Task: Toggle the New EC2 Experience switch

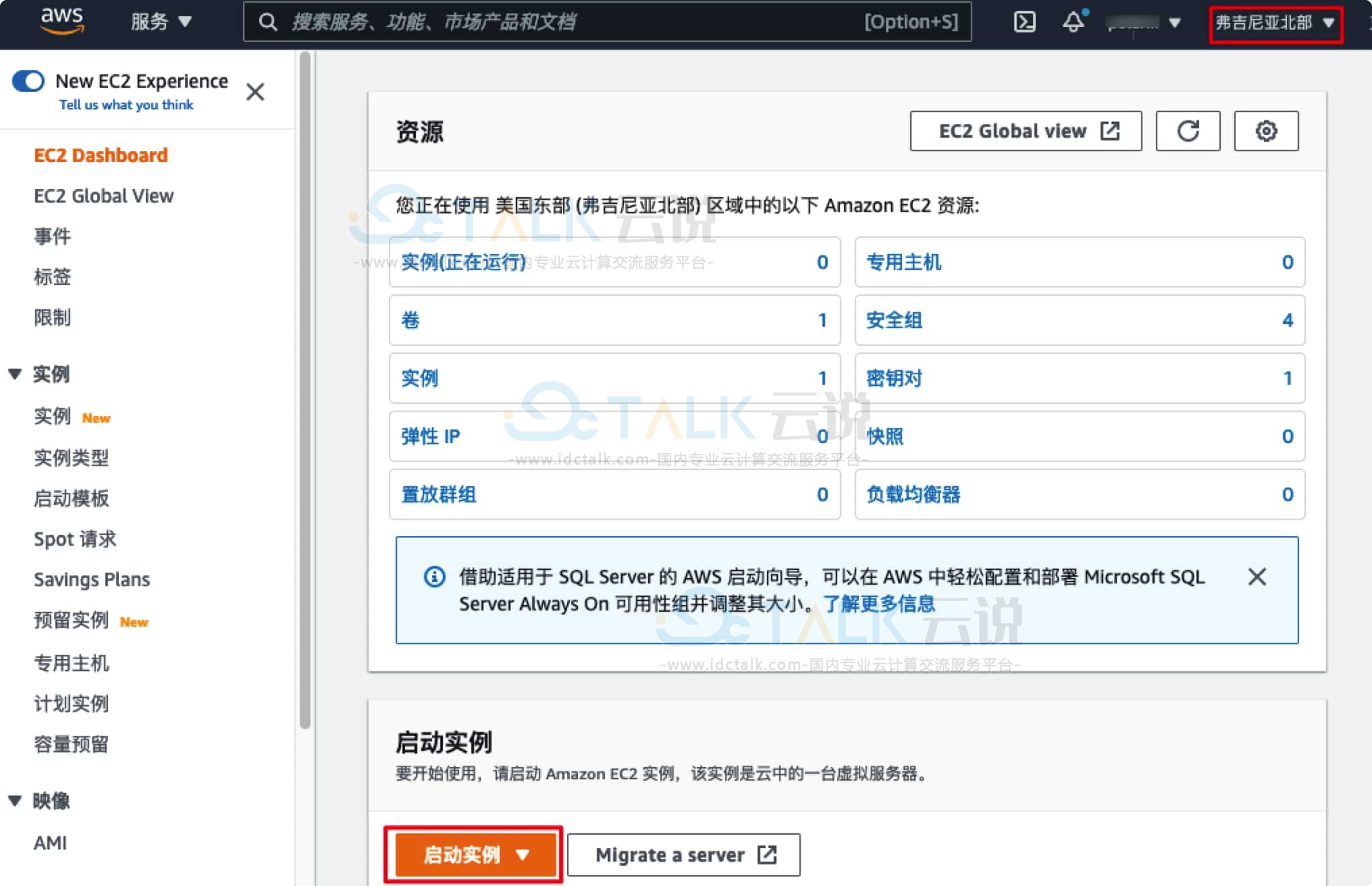Action: tap(28, 81)
